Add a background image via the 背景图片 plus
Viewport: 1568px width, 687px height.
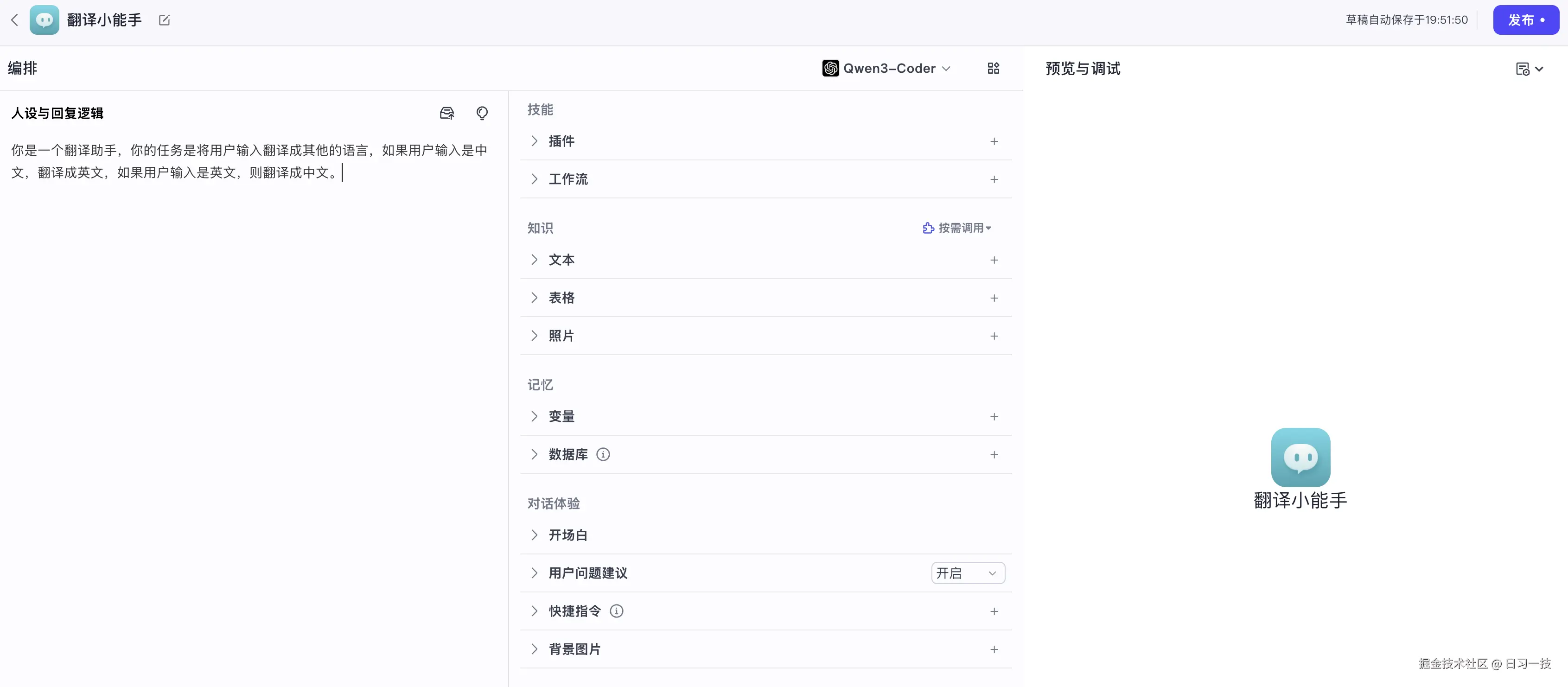(x=994, y=649)
